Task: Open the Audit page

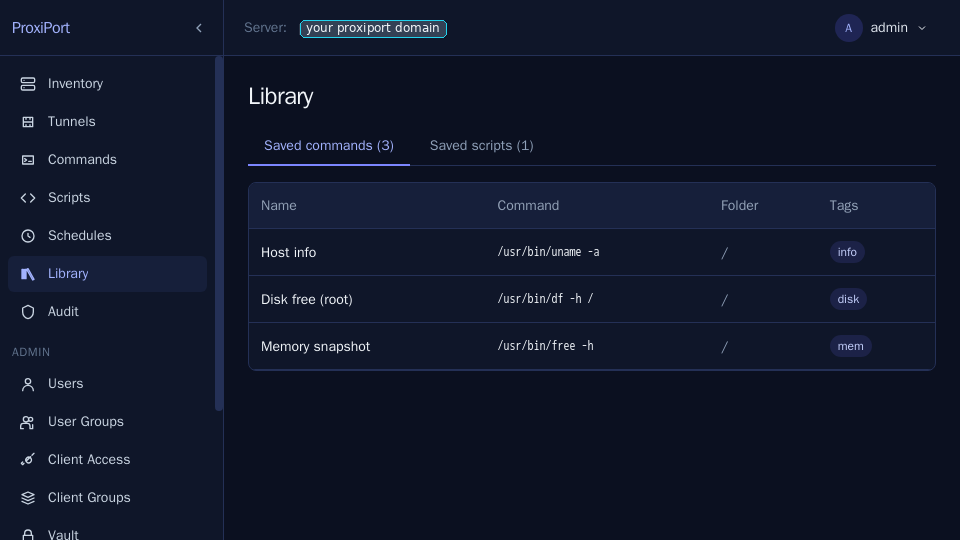Action: (107, 312)
